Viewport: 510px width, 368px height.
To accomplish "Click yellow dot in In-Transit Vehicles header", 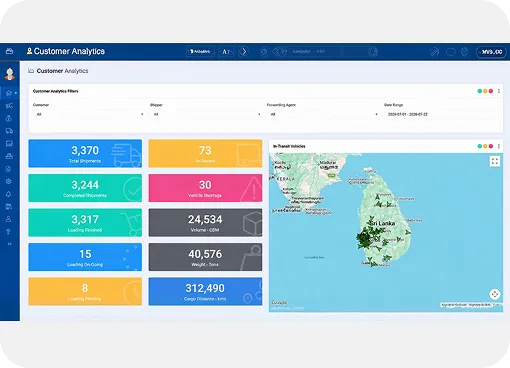I will coord(485,146).
